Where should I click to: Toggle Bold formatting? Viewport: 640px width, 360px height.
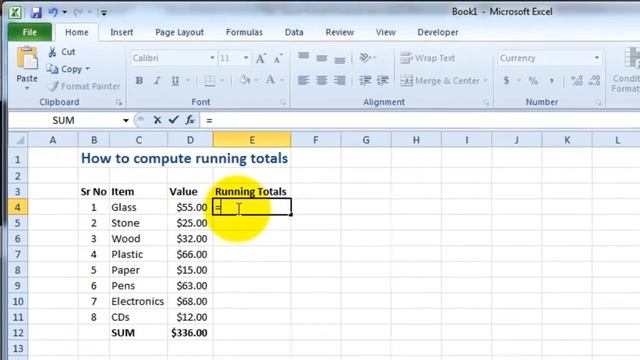(x=139, y=81)
